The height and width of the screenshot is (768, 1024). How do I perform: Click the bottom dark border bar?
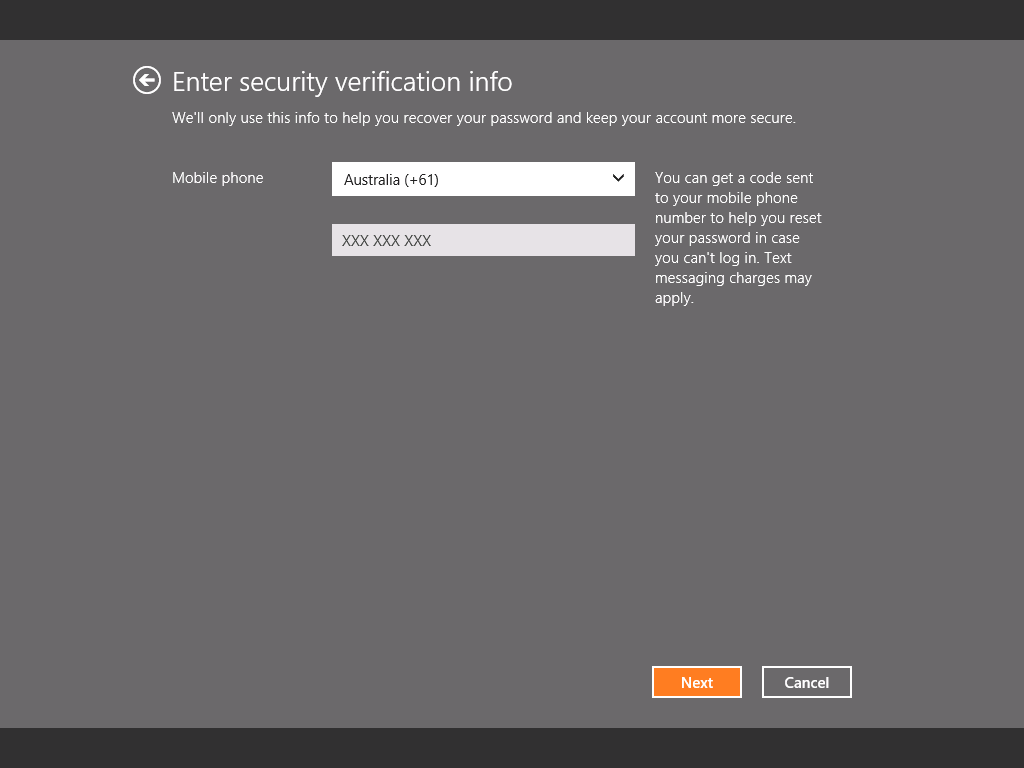pyautogui.click(x=512, y=748)
